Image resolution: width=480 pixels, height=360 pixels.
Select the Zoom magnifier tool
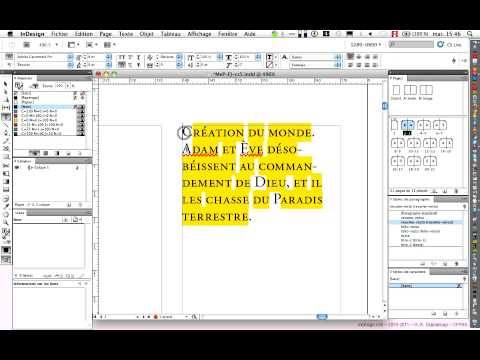tap(6, 222)
